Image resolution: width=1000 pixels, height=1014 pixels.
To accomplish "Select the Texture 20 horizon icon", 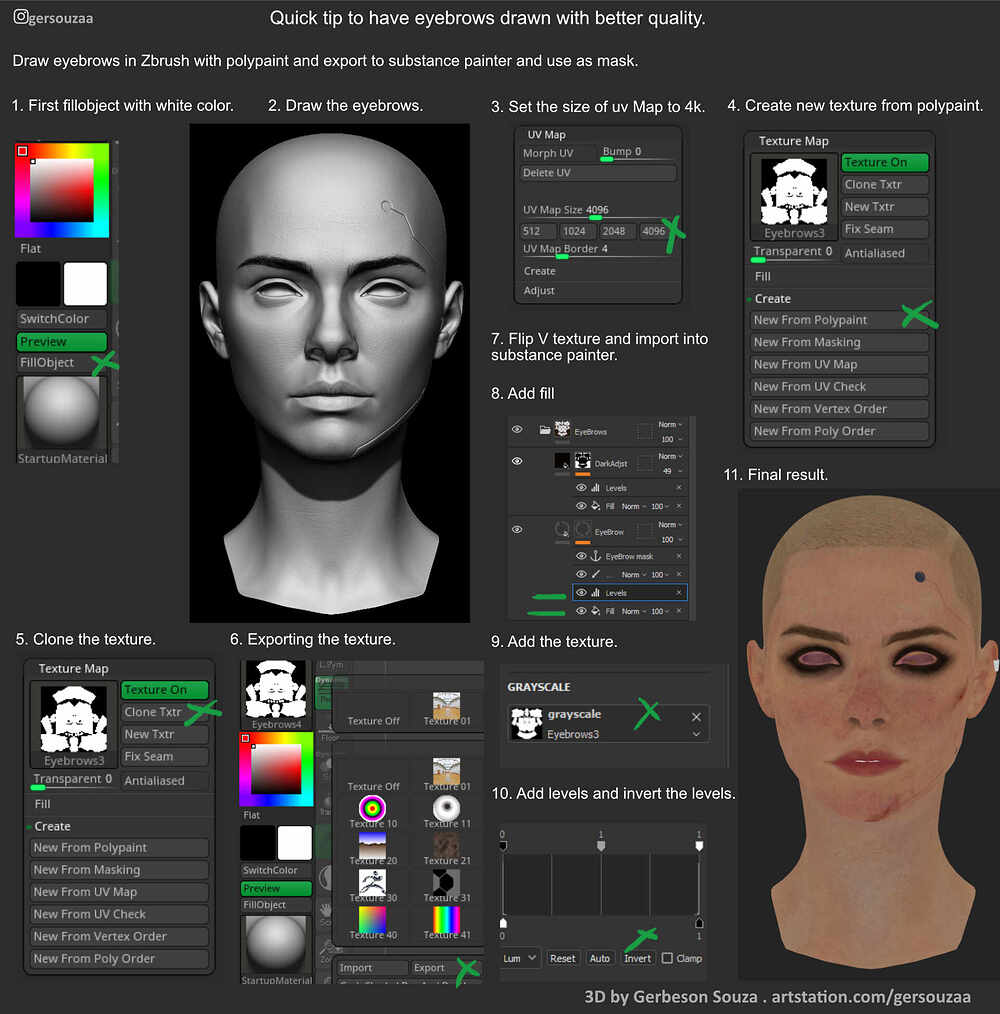I will point(372,844).
